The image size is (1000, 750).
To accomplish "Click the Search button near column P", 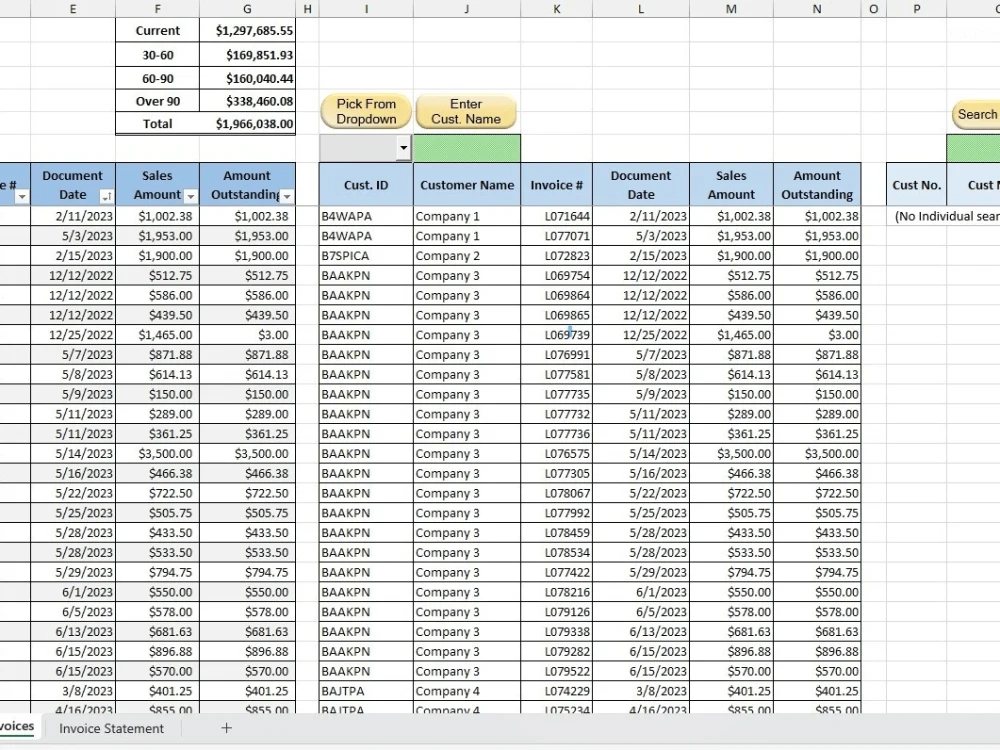I will tap(976, 114).
